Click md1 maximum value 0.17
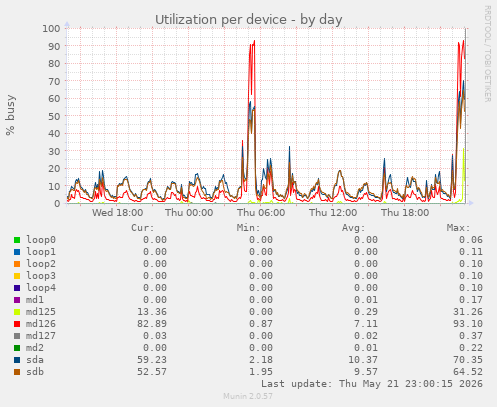 pyautogui.click(x=471, y=300)
